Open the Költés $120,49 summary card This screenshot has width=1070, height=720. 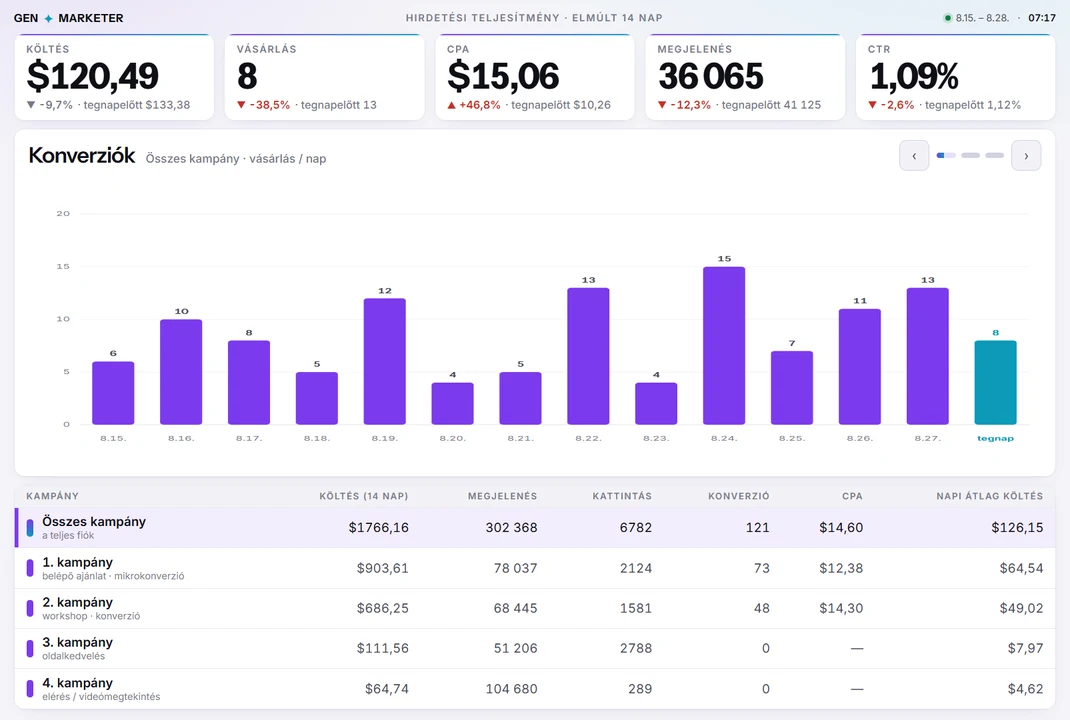pos(114,77)
